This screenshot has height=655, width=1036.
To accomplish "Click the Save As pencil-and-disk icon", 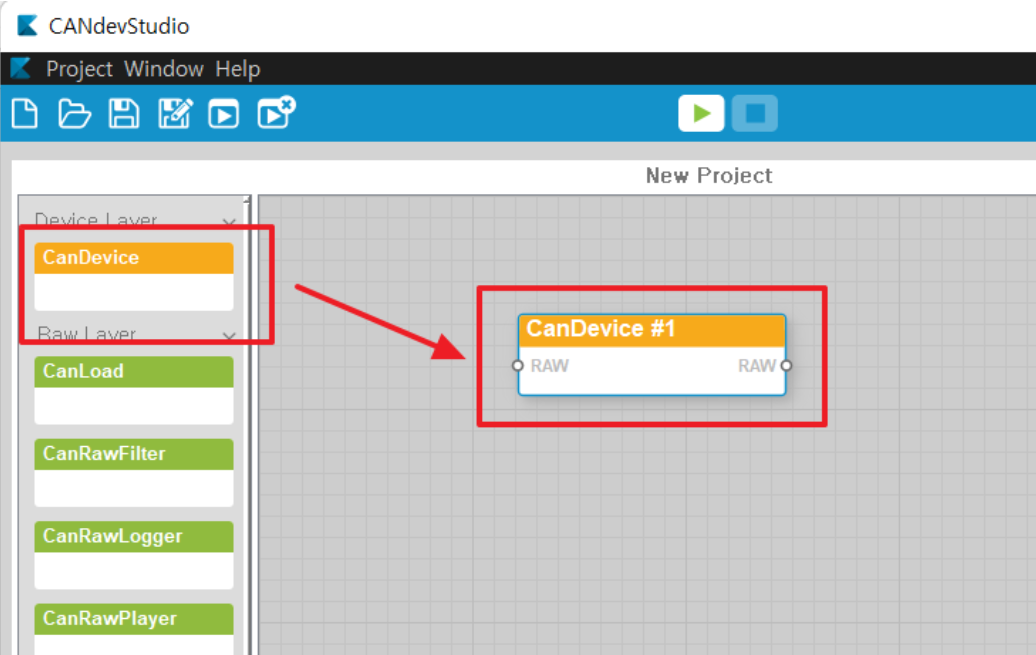I will pos(174,114).
